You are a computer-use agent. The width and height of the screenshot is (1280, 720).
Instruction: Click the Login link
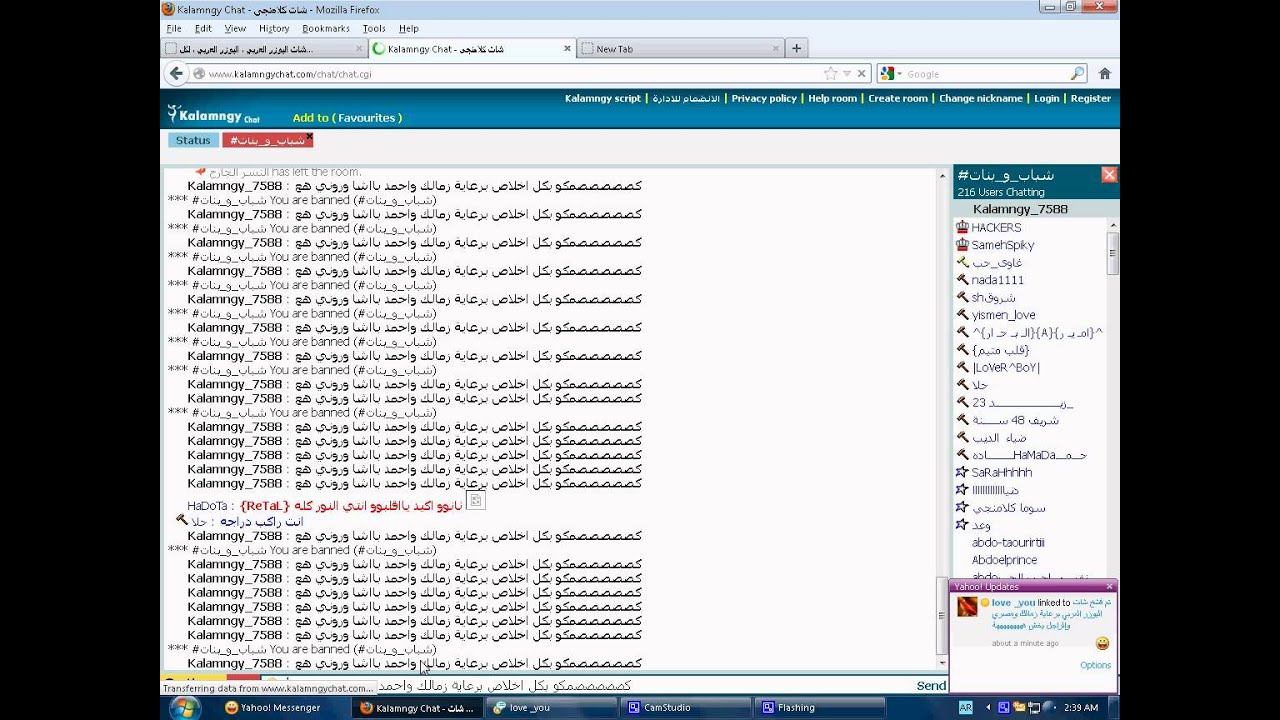[1047, 98]
